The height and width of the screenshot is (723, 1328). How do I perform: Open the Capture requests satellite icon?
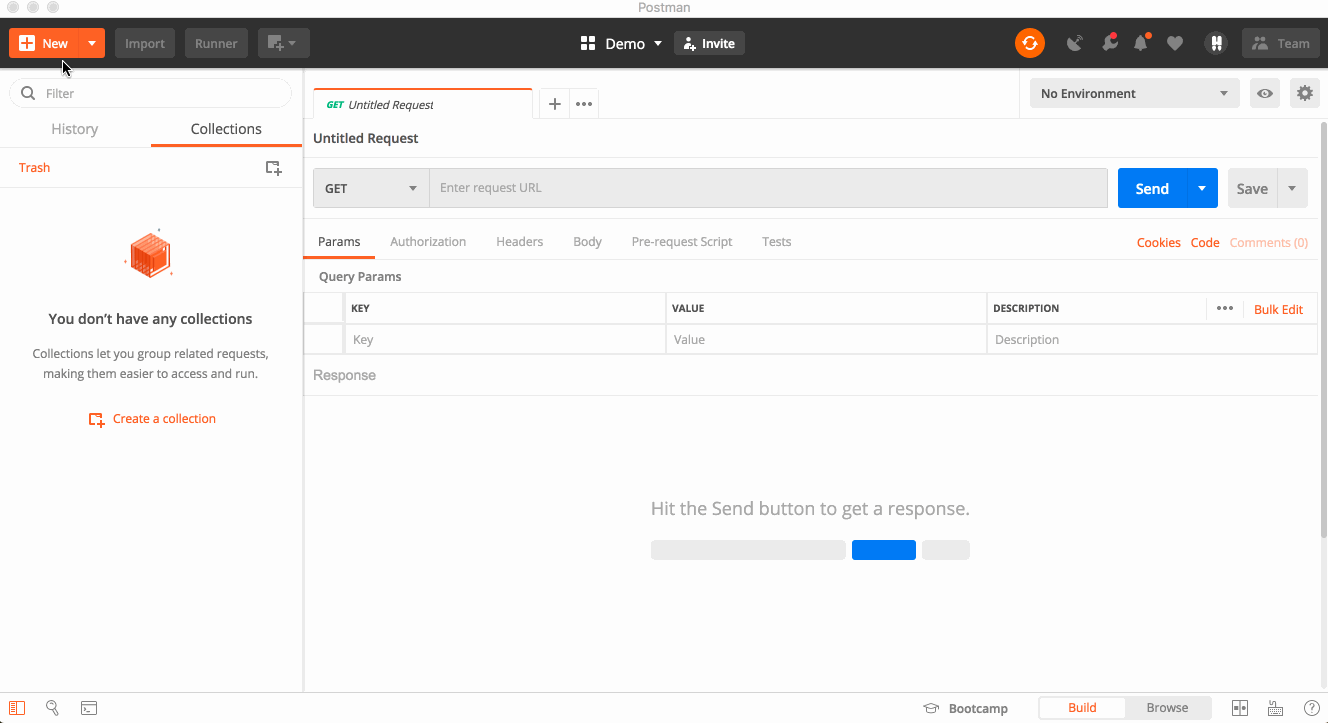(1074, 43)
